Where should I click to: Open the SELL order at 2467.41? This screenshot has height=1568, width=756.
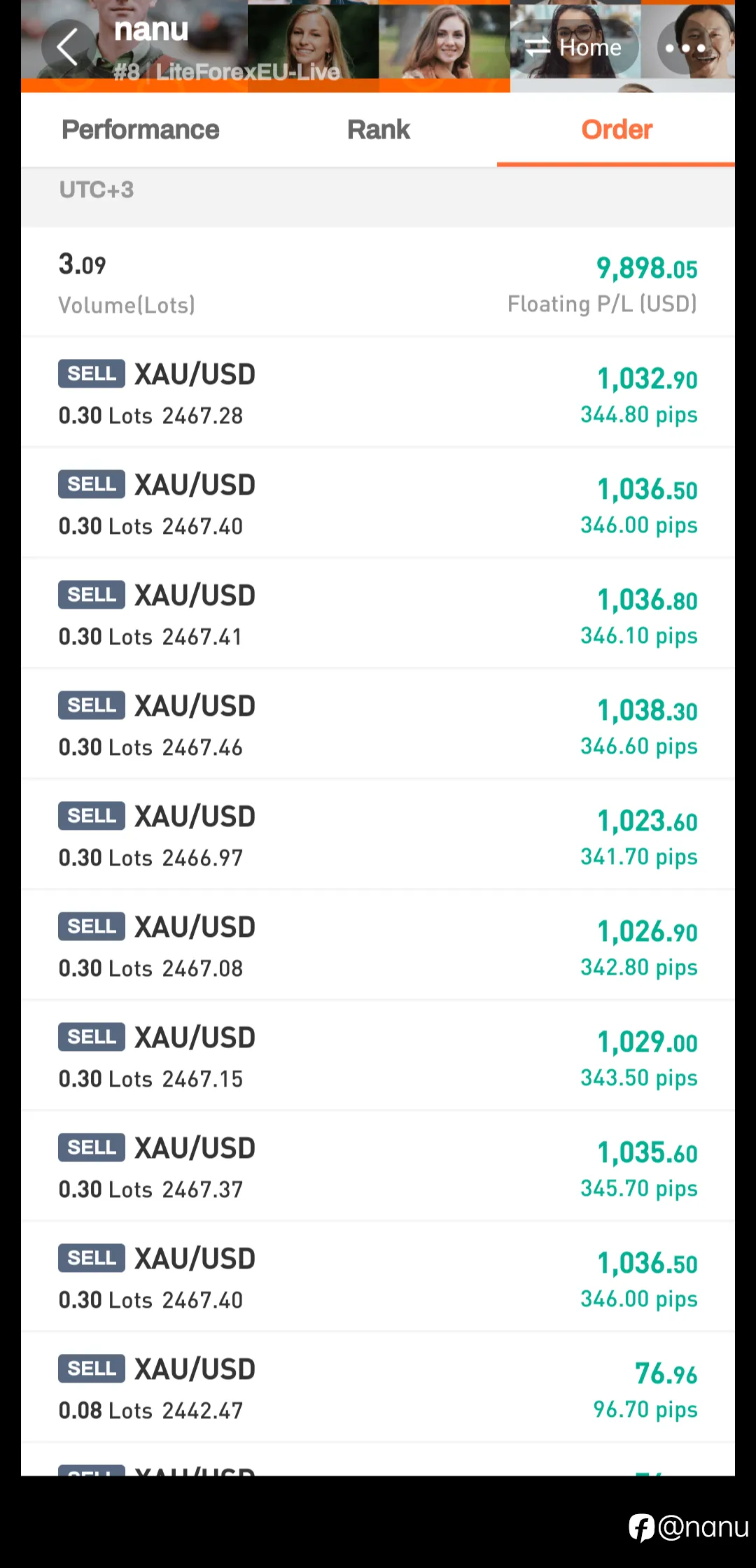click(x=378, y=614)
